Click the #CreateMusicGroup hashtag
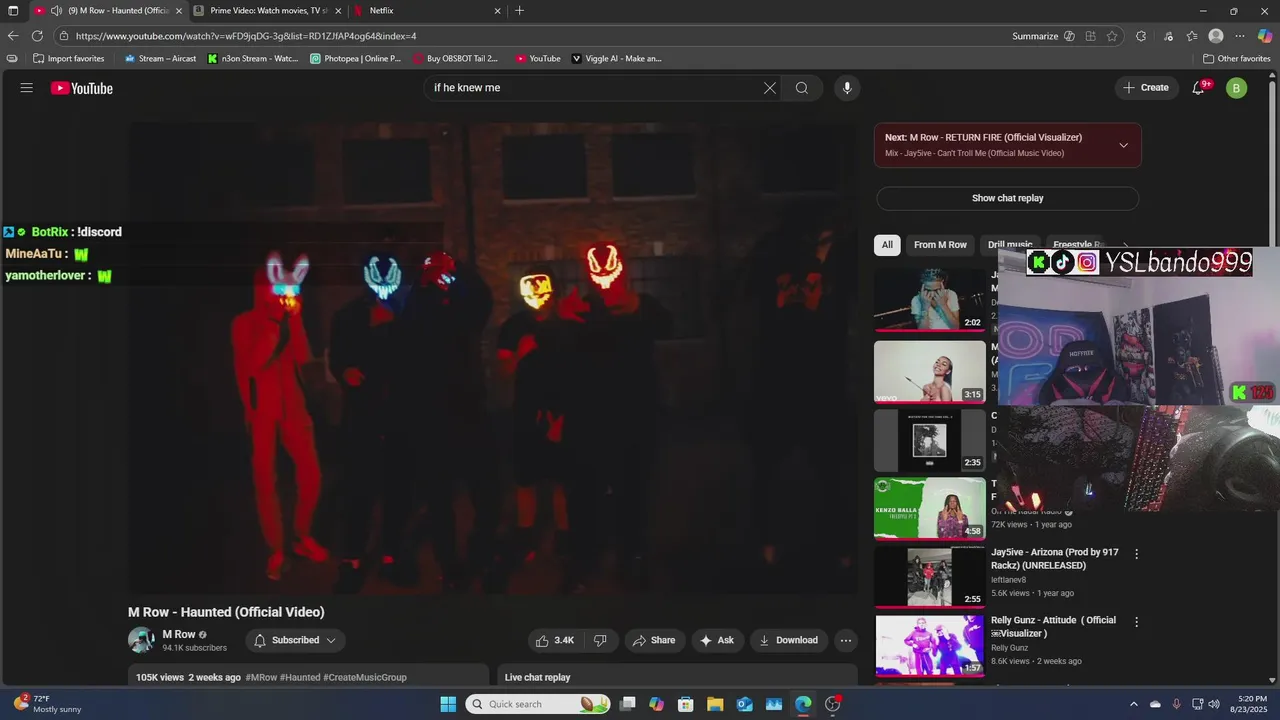 coord(365,677)
